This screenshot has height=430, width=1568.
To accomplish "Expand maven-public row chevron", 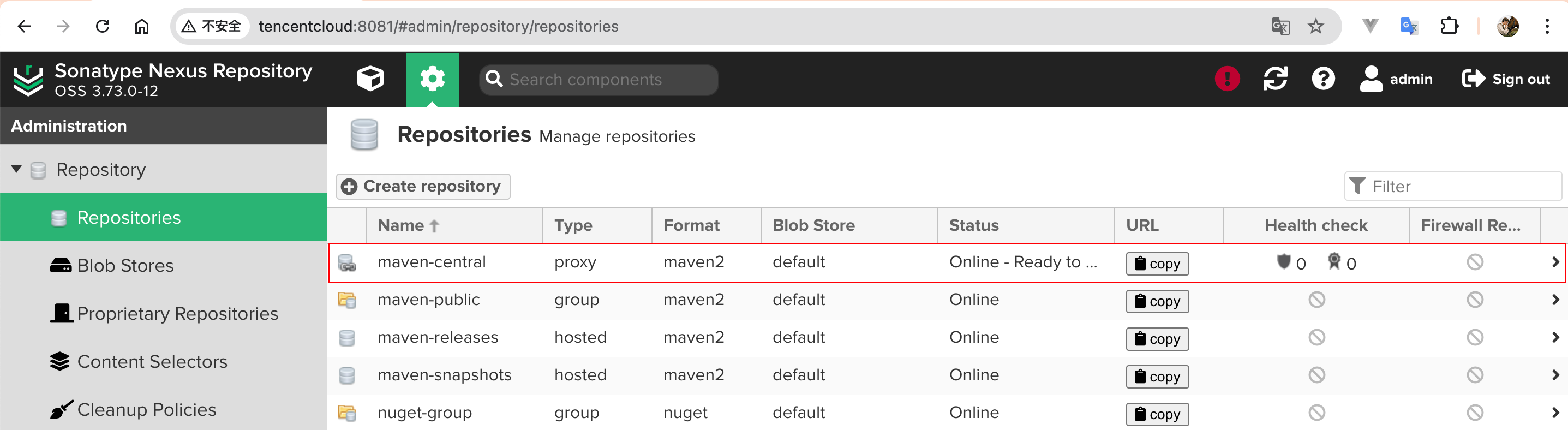I will 1555,300.
